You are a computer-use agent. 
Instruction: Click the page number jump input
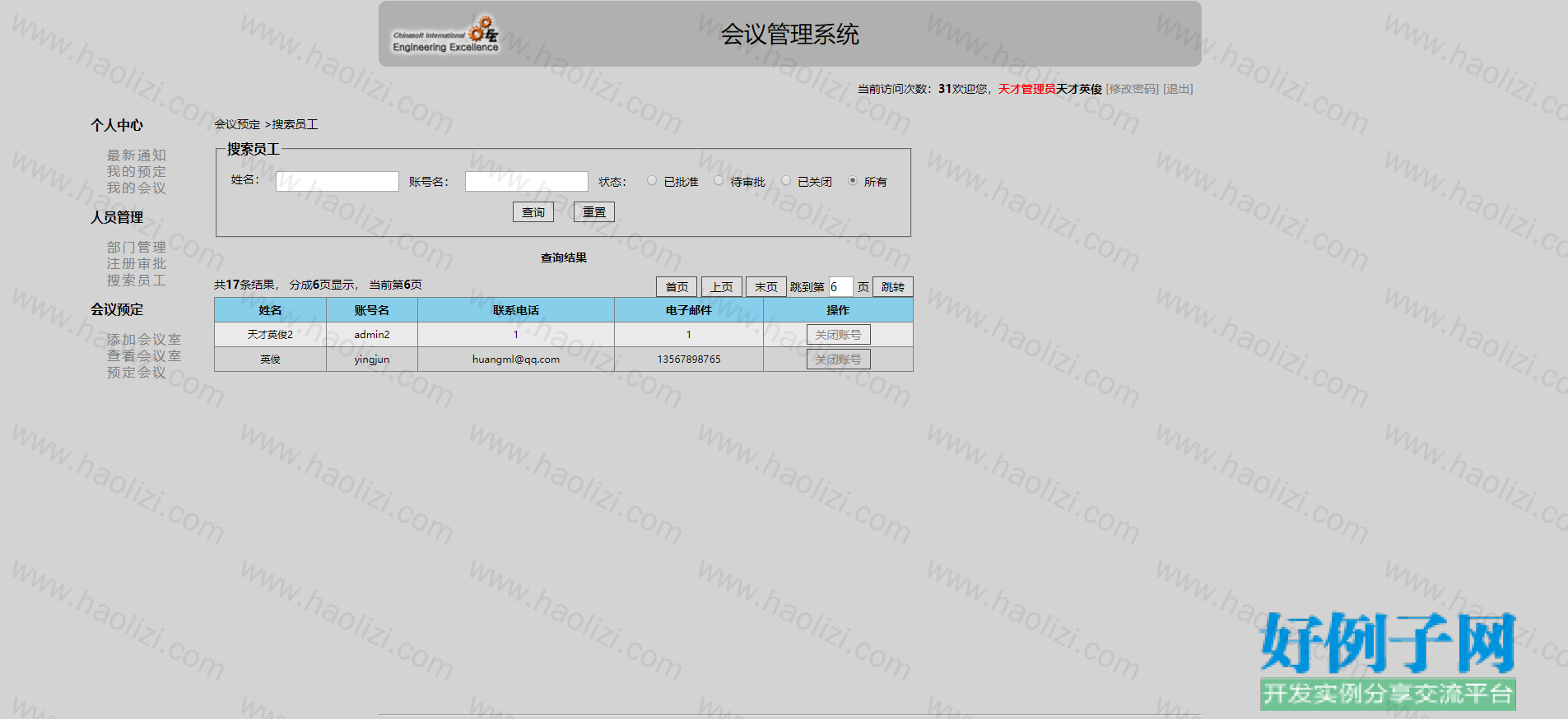pos(840,287)
